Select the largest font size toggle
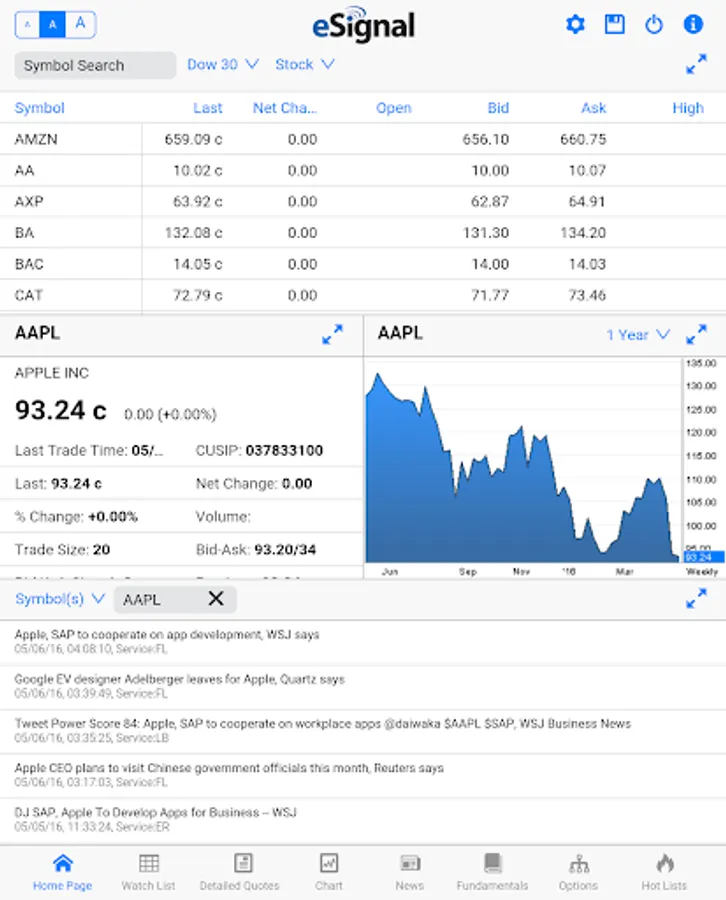 (81, 25)
